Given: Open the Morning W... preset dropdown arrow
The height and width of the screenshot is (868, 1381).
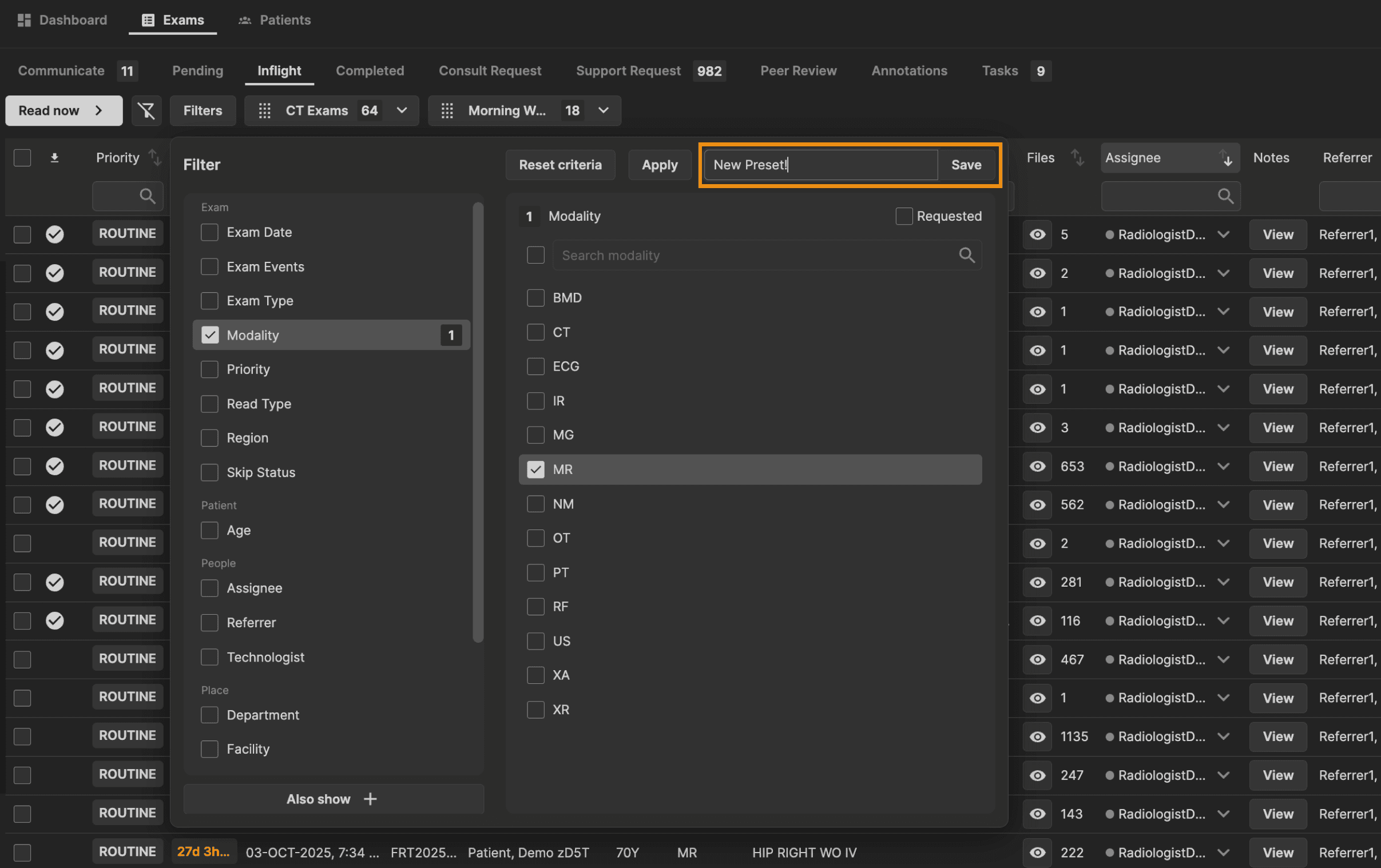Looking at the screenshot, I should click(x=604, y=111).
